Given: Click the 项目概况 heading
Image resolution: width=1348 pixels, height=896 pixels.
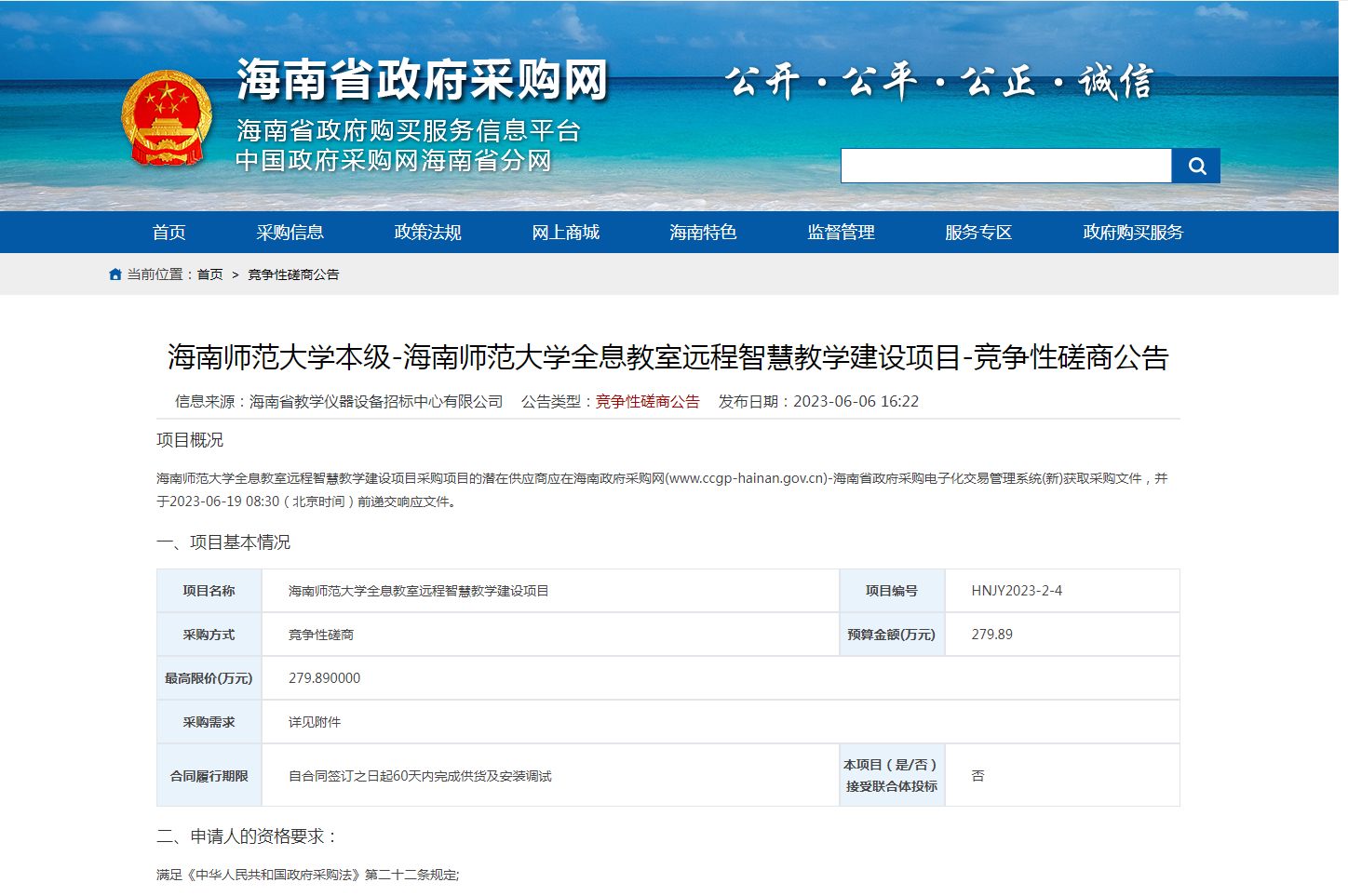Looking at the screenshot, I should click(190, 440).
